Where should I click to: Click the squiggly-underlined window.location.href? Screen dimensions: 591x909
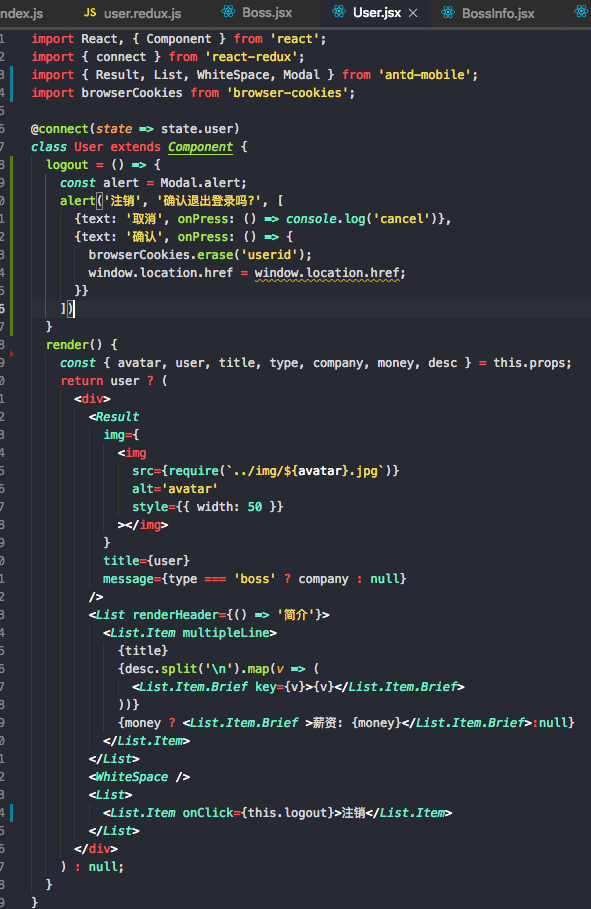329,273
